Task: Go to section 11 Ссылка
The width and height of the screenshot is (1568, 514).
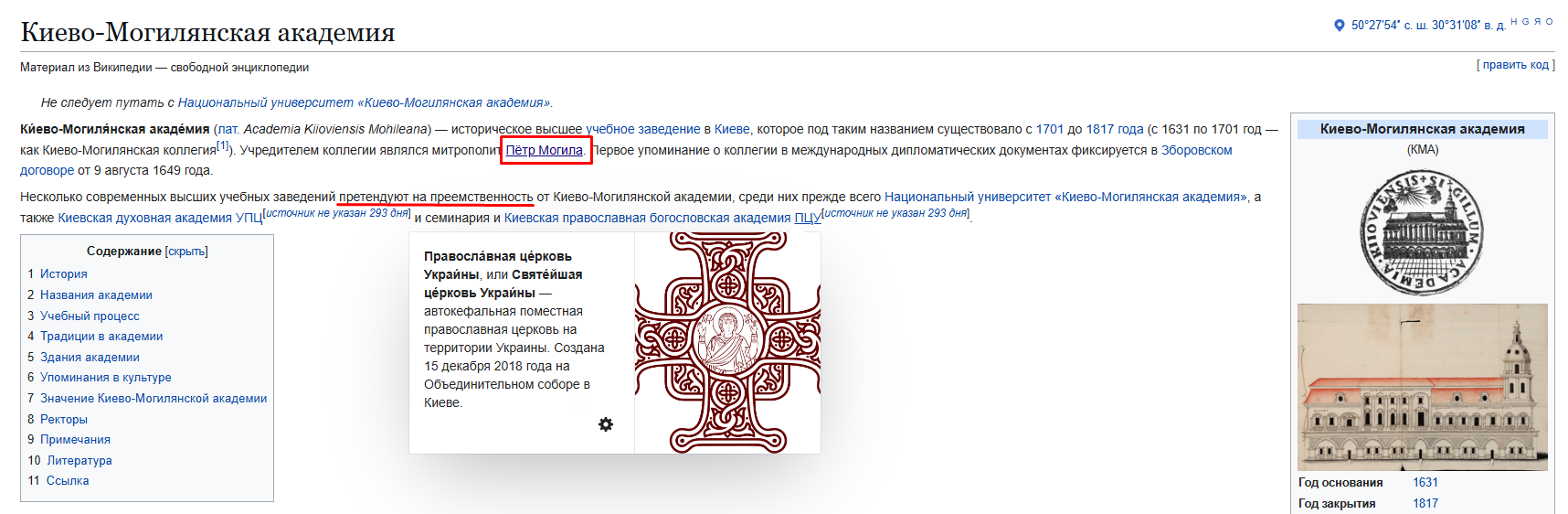Action: (x=58, y=480)
